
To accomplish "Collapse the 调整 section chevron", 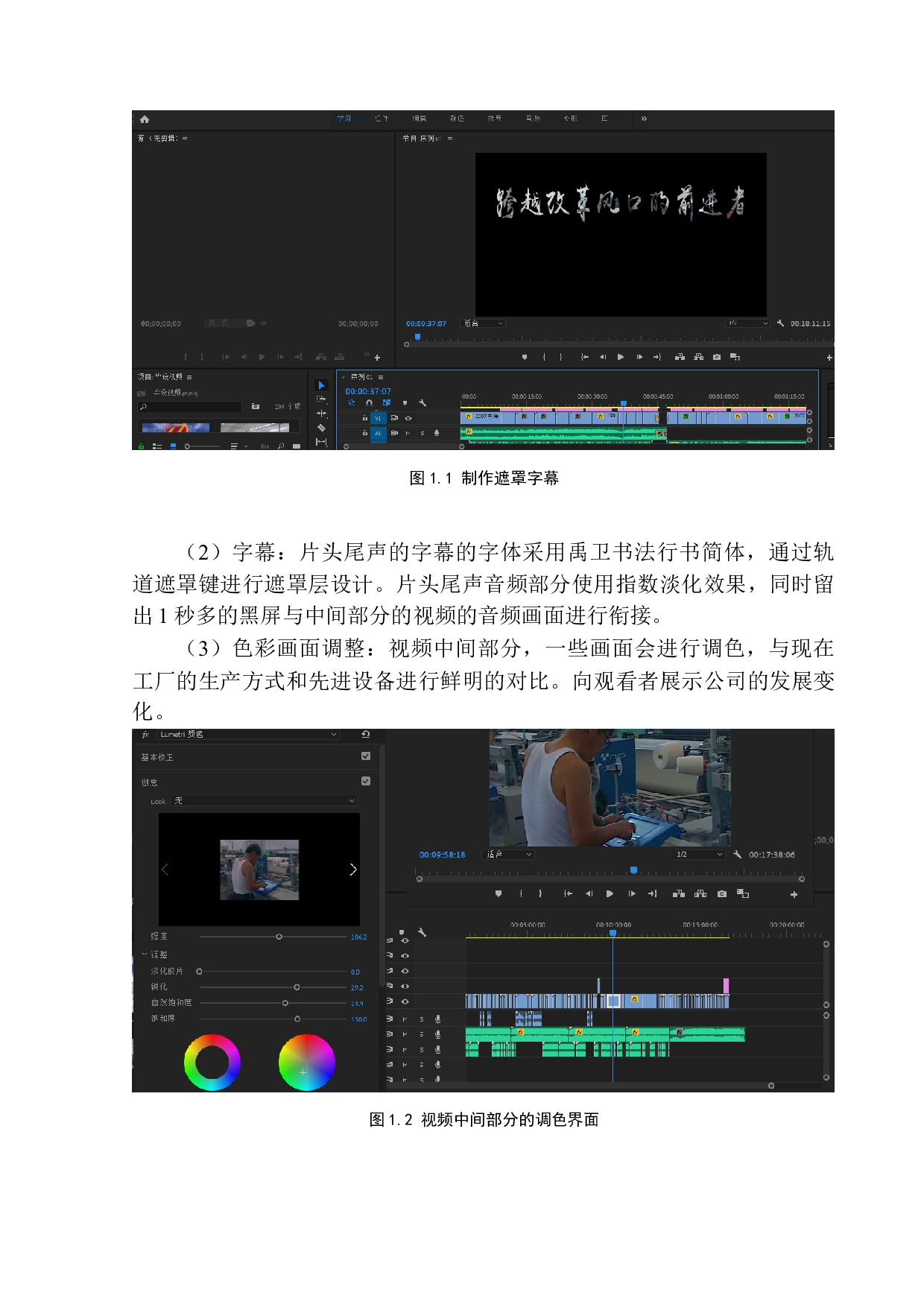I will [x=145, y=955].
